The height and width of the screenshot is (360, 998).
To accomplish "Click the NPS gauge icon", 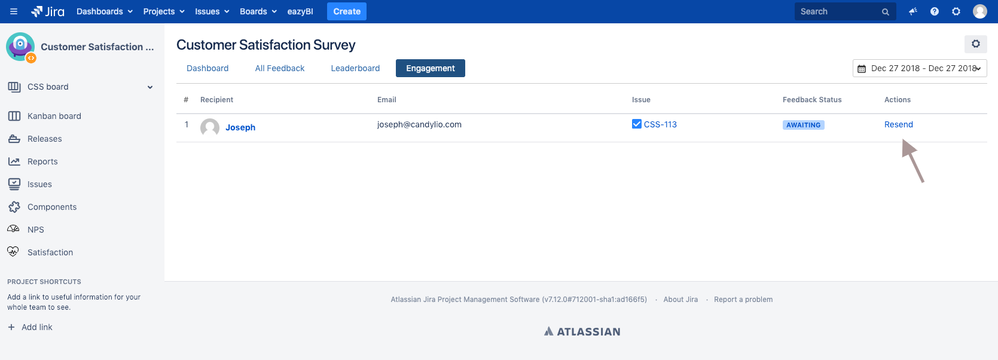I will tap(14, 230).
